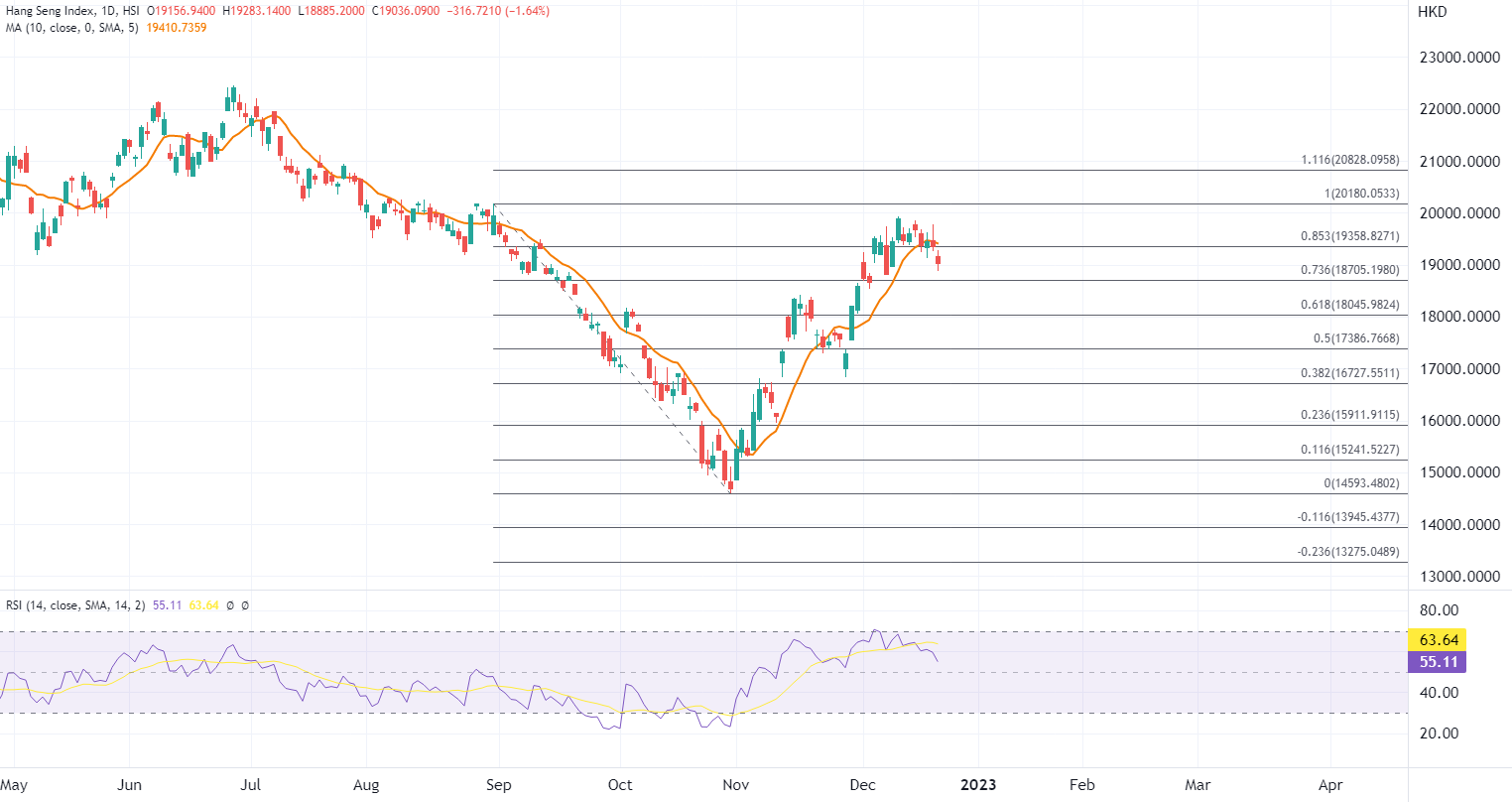The width and height of the screenshot is (1512, 802).
Task: Click the 15000.0000 price scale label
Action: coord(1460,472)
